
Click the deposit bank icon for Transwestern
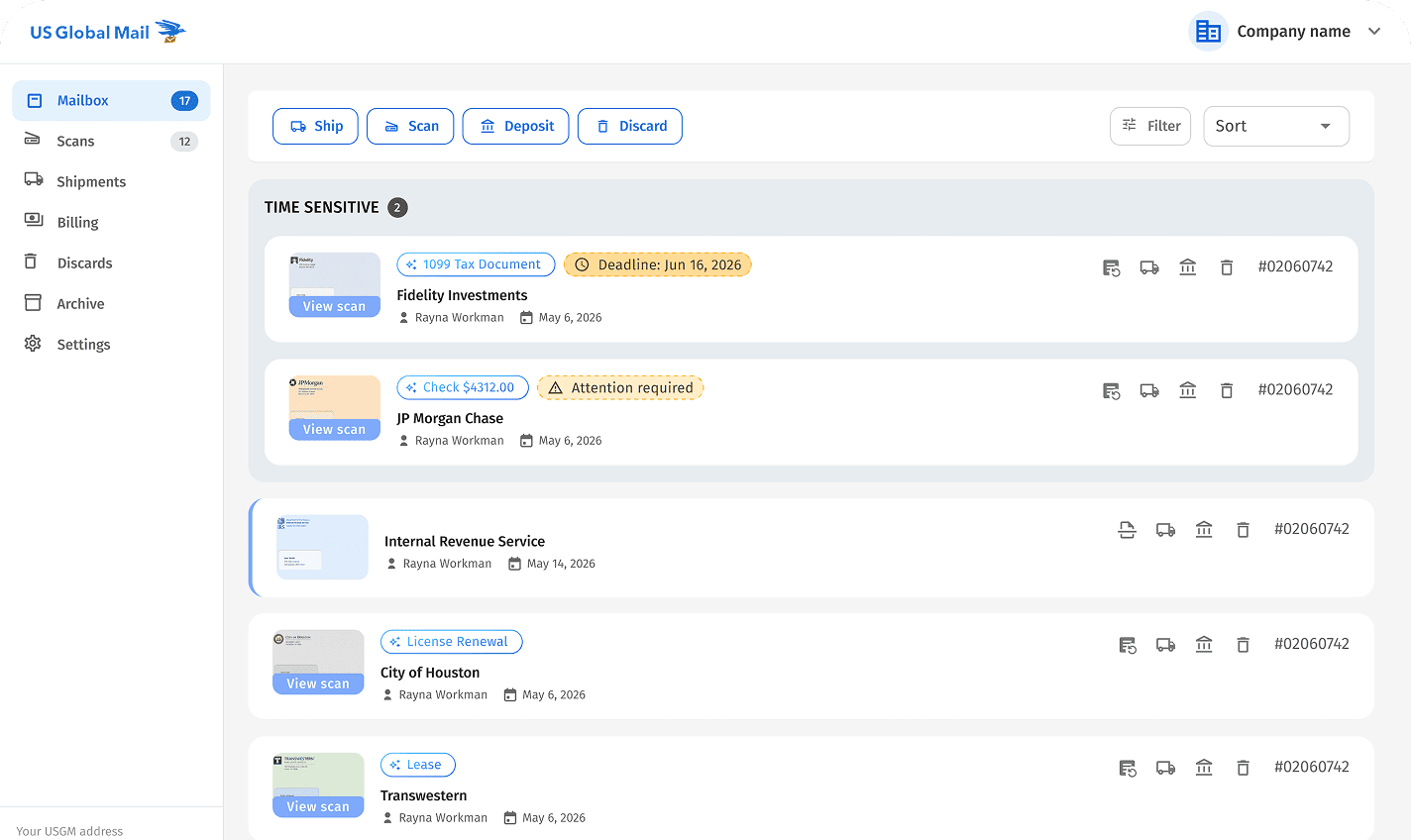pyautogui.click(x=1204, y=768)
